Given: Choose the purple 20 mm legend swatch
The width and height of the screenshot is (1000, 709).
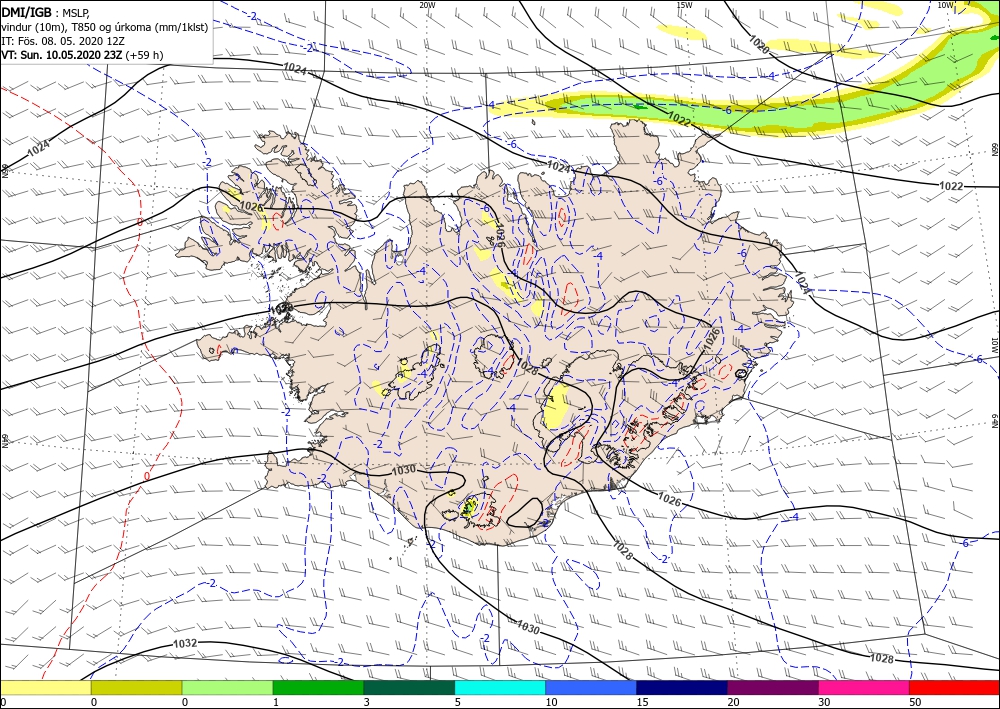Looking at the screenshot, I should tap(772, 688).
